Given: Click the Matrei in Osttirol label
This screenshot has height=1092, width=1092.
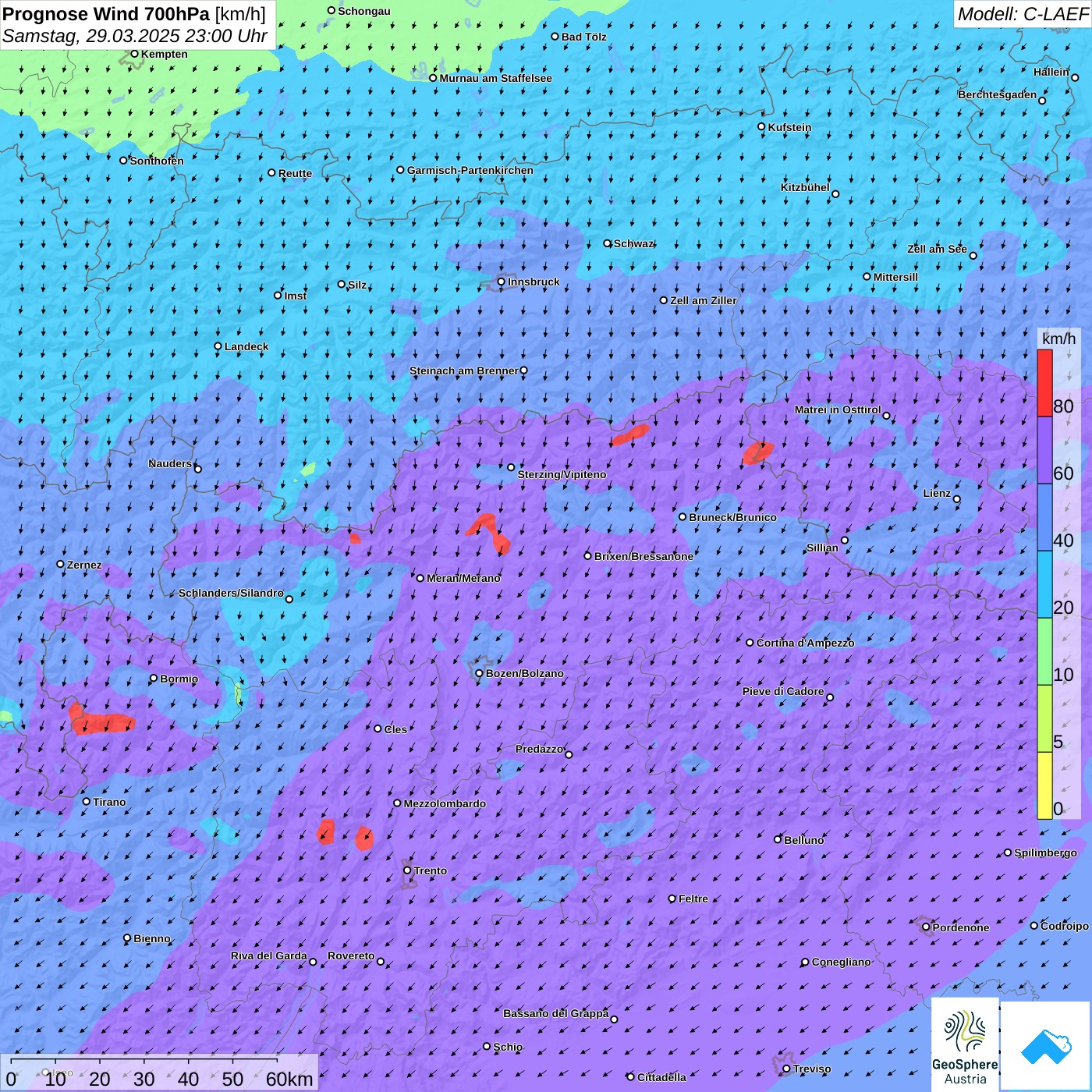Looking at the screenshot, I should 838,409.
